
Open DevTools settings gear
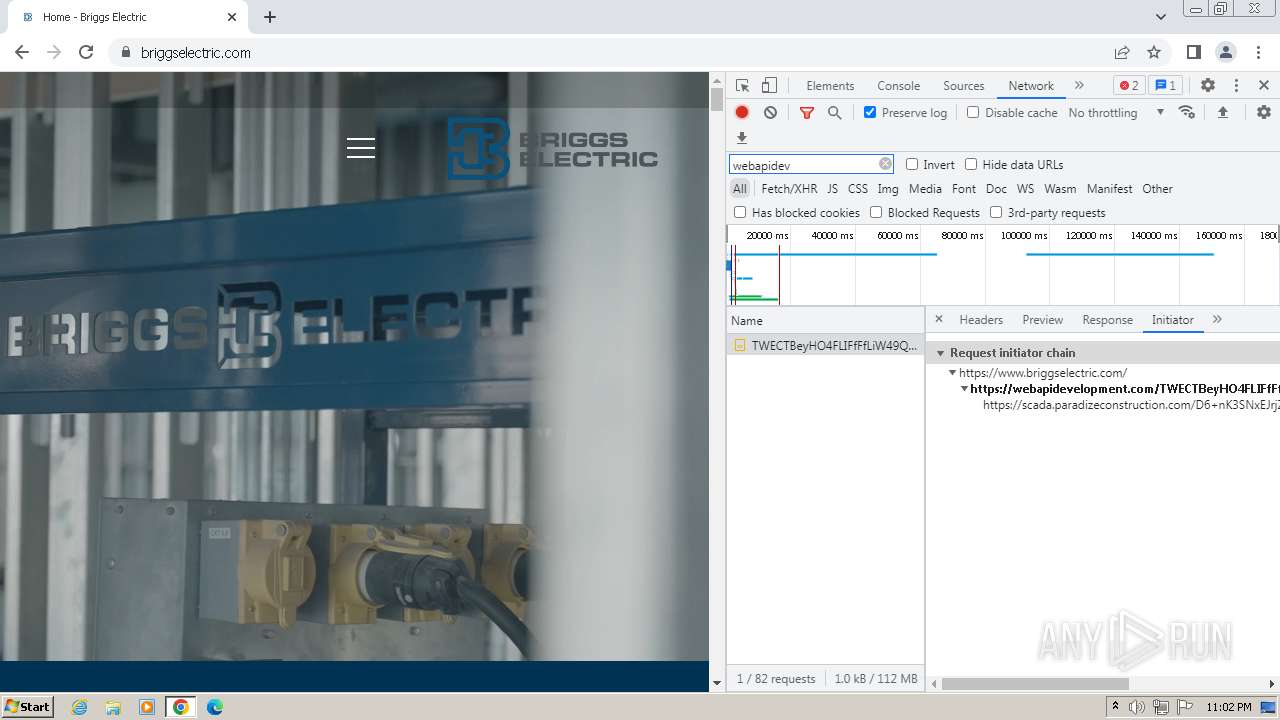tap(1208, 85)
